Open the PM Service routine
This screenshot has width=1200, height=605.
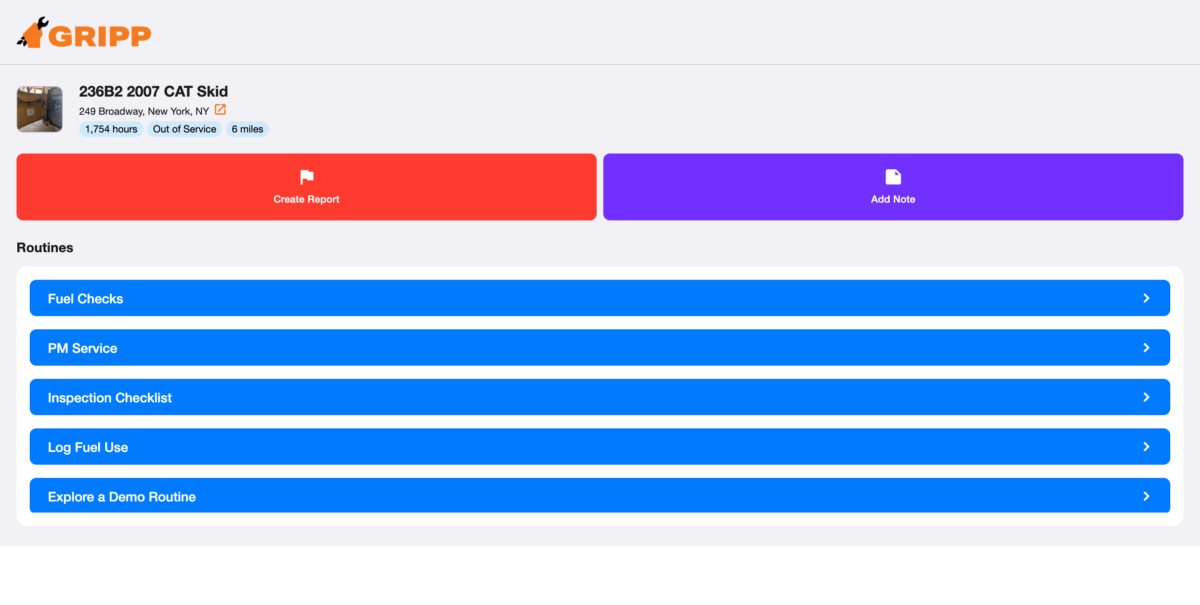click(x=83, y=348)
